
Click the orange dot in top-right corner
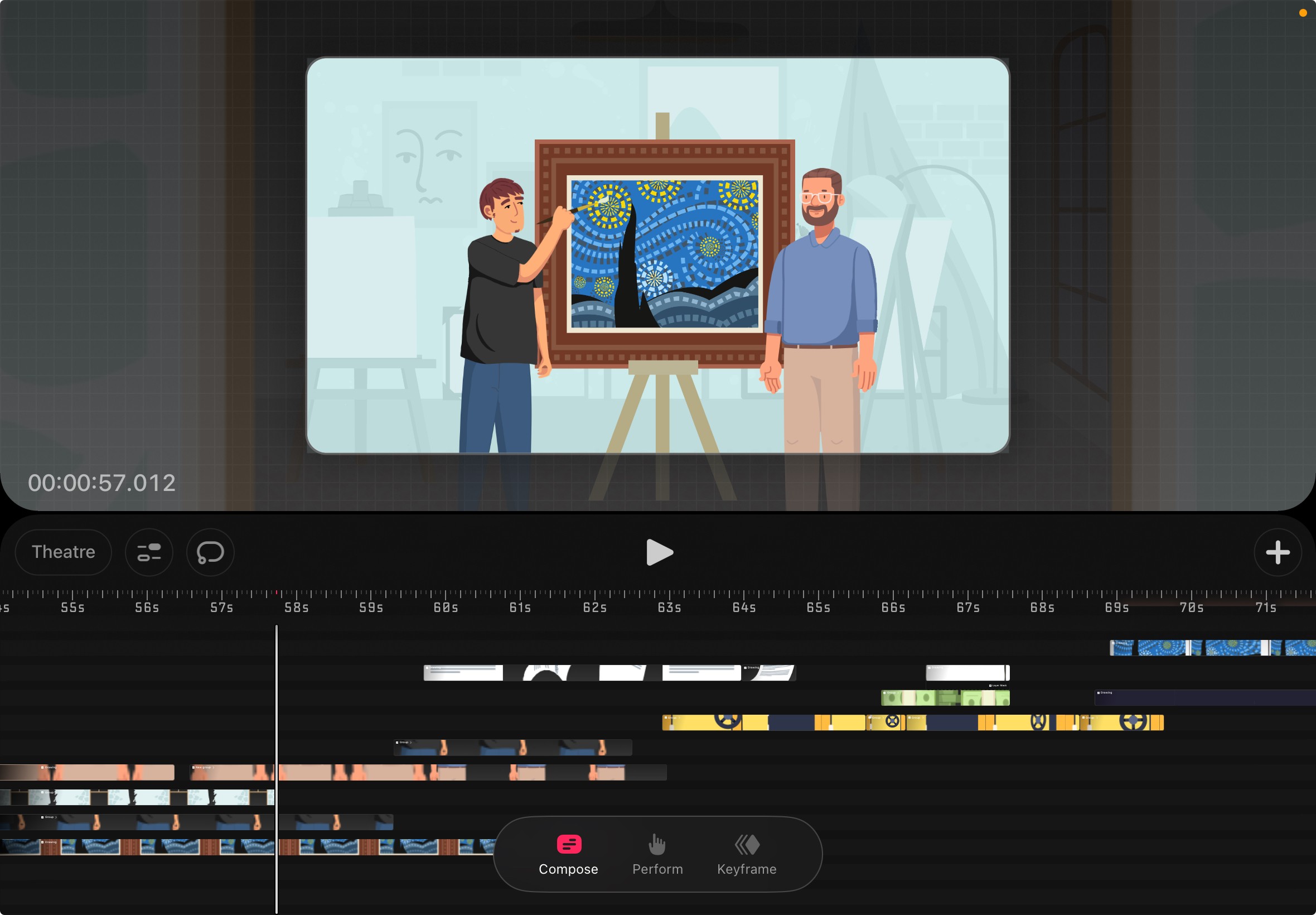tap(1302, 13)
